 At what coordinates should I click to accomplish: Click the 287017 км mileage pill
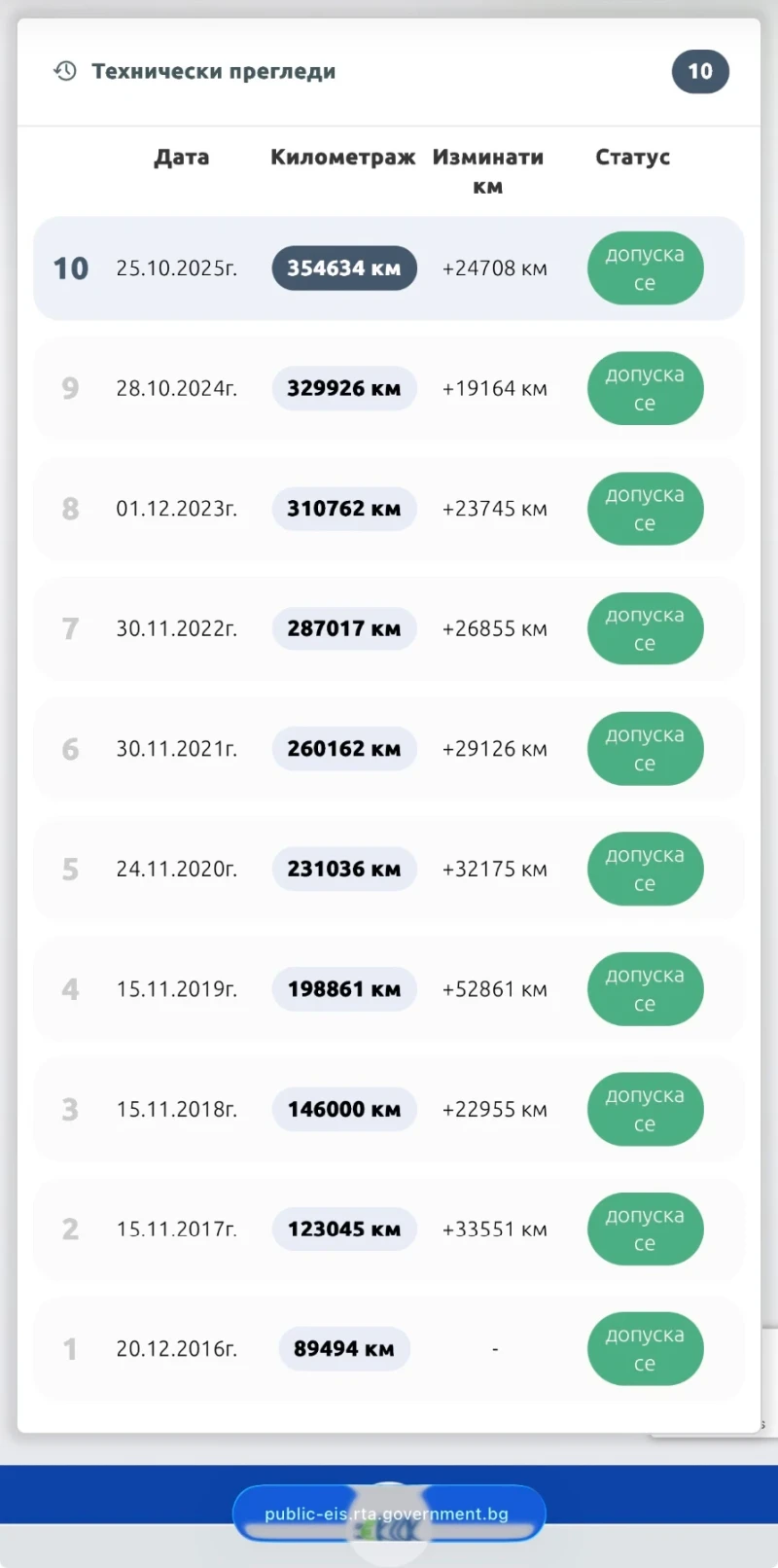(343, 628)
